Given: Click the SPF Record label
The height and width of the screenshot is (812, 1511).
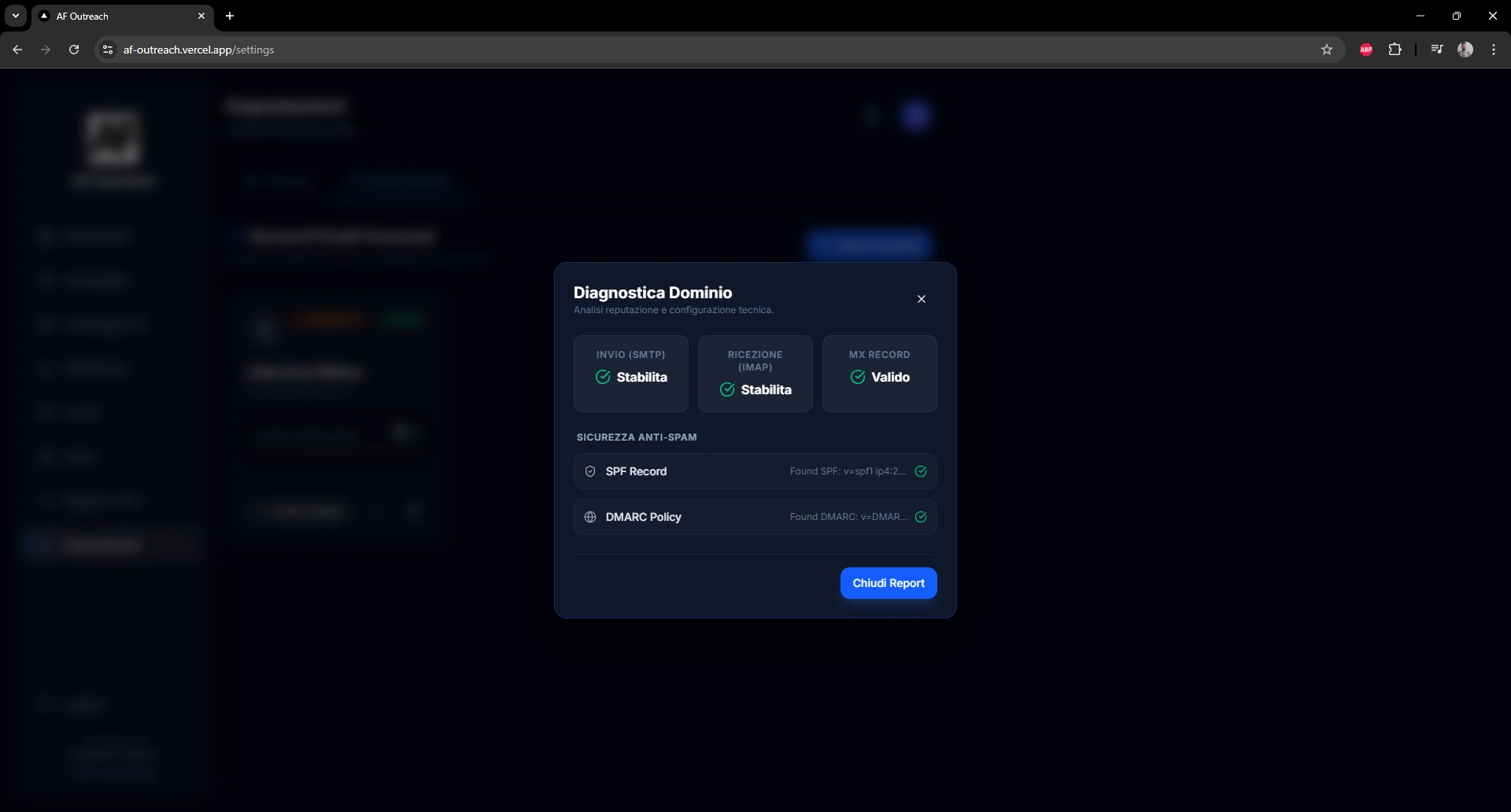Looking at the screenshot, I should pos(636,471).
